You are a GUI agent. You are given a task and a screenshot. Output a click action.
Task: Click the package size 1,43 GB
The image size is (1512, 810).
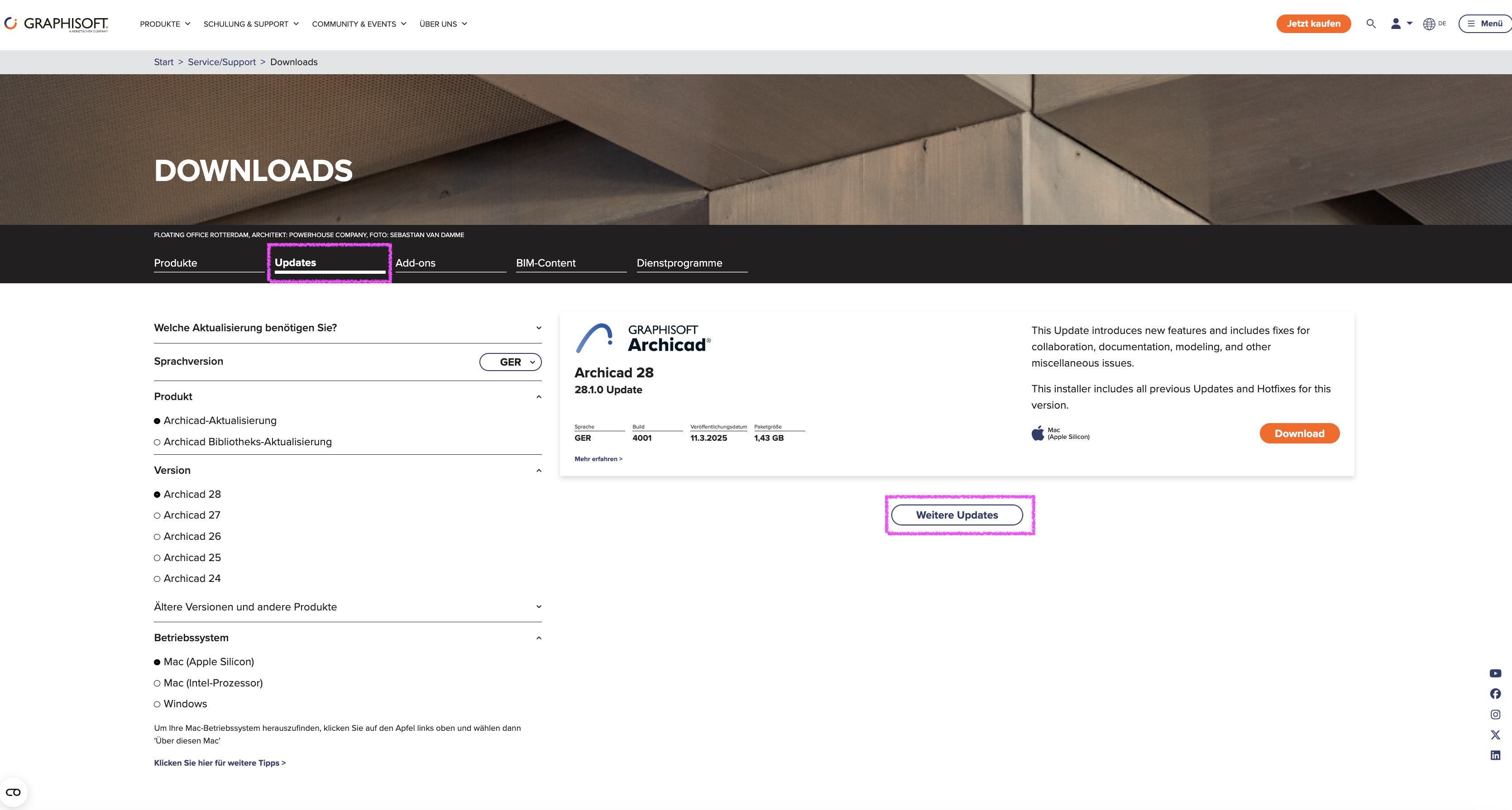pyautogui.click(x=768, y=438)
